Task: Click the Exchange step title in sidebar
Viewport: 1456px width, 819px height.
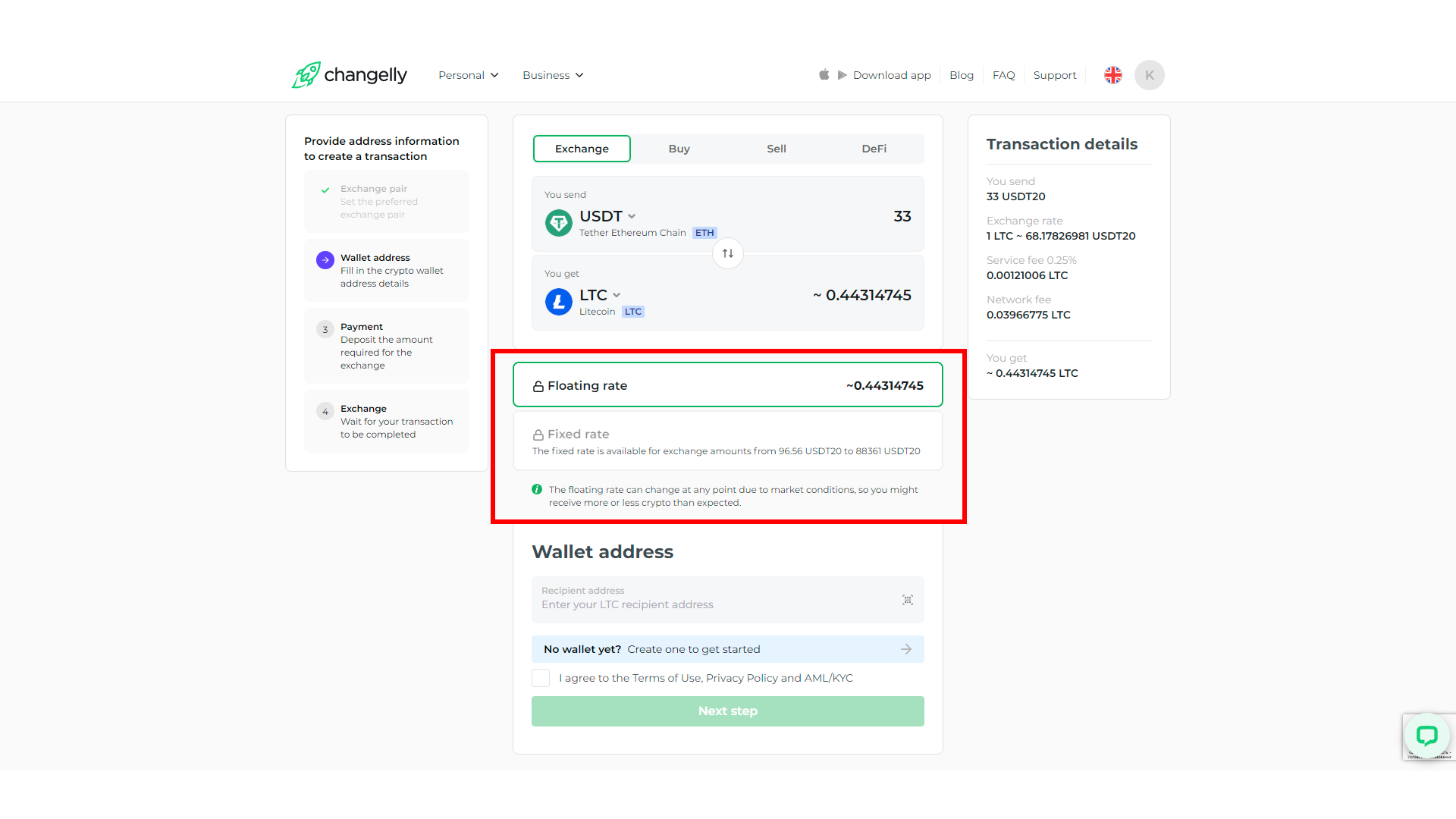Action: point(363,409)
